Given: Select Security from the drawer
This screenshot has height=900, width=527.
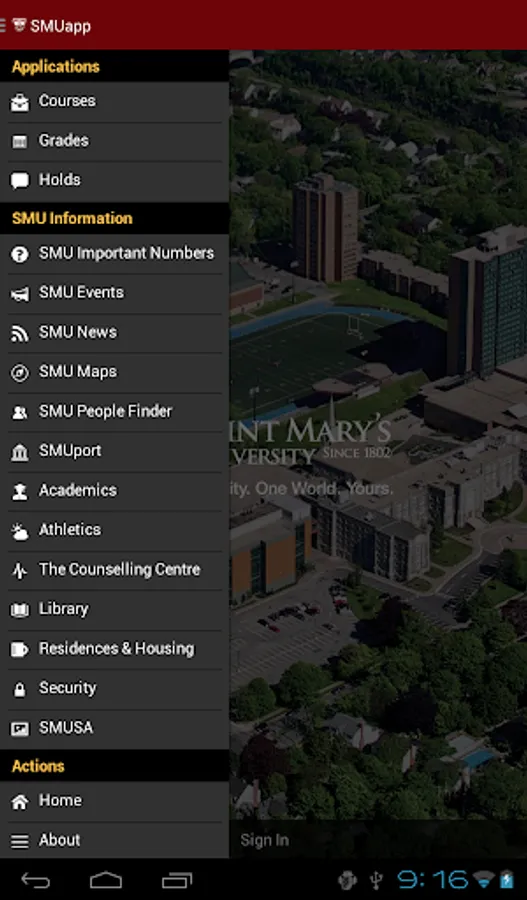Looking at the screenshot, I should click(114, 689).
